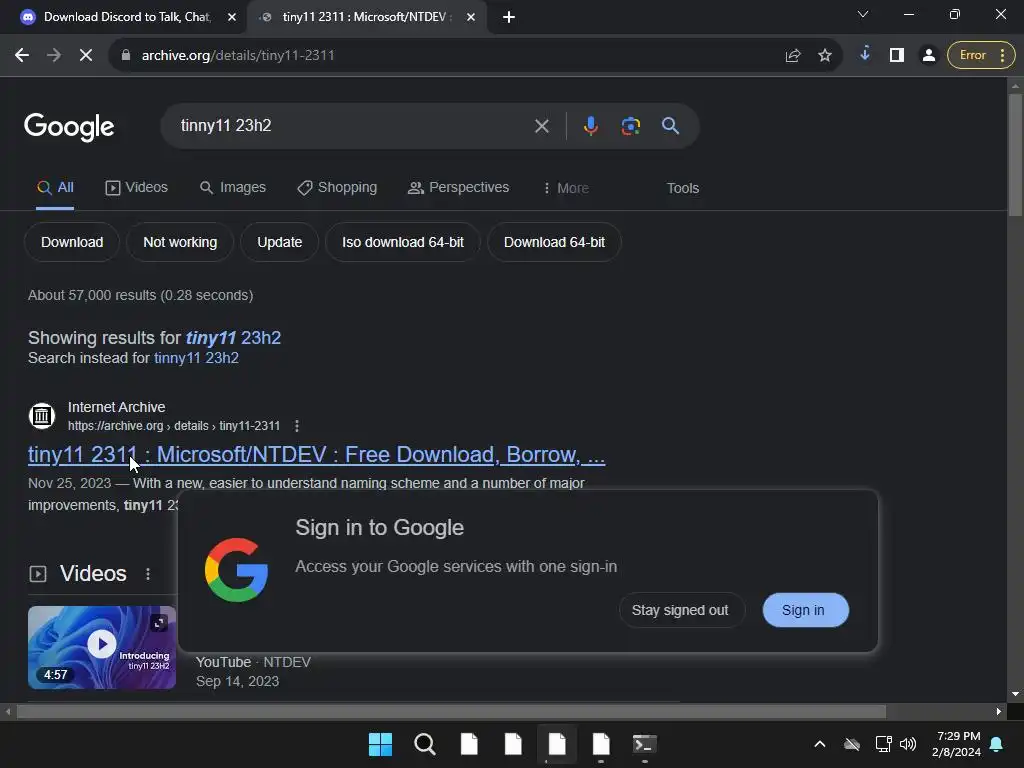Open the network status tray icon

(x=883, y=744)
